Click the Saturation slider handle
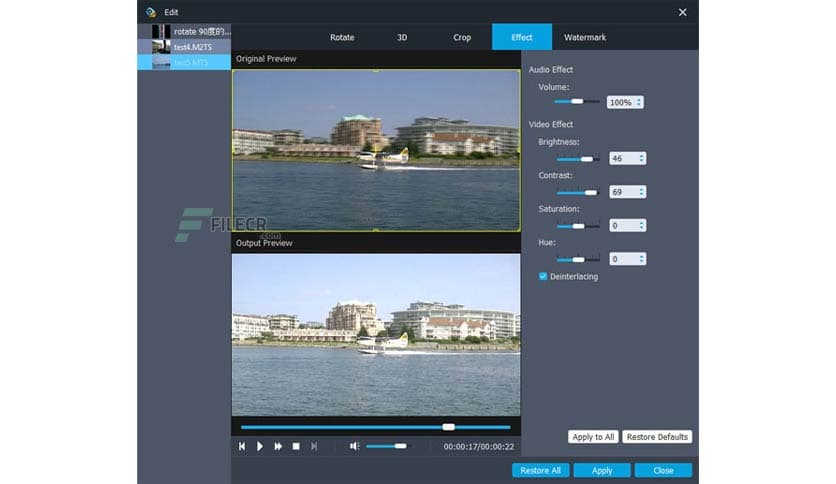Viewport: 836px width, 484px height. click(578, 226)
